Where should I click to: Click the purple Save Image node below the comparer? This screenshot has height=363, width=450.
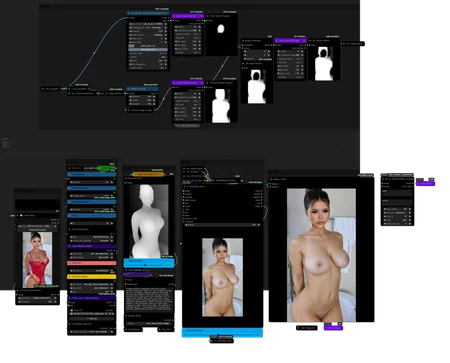click(x=333, y=328)
